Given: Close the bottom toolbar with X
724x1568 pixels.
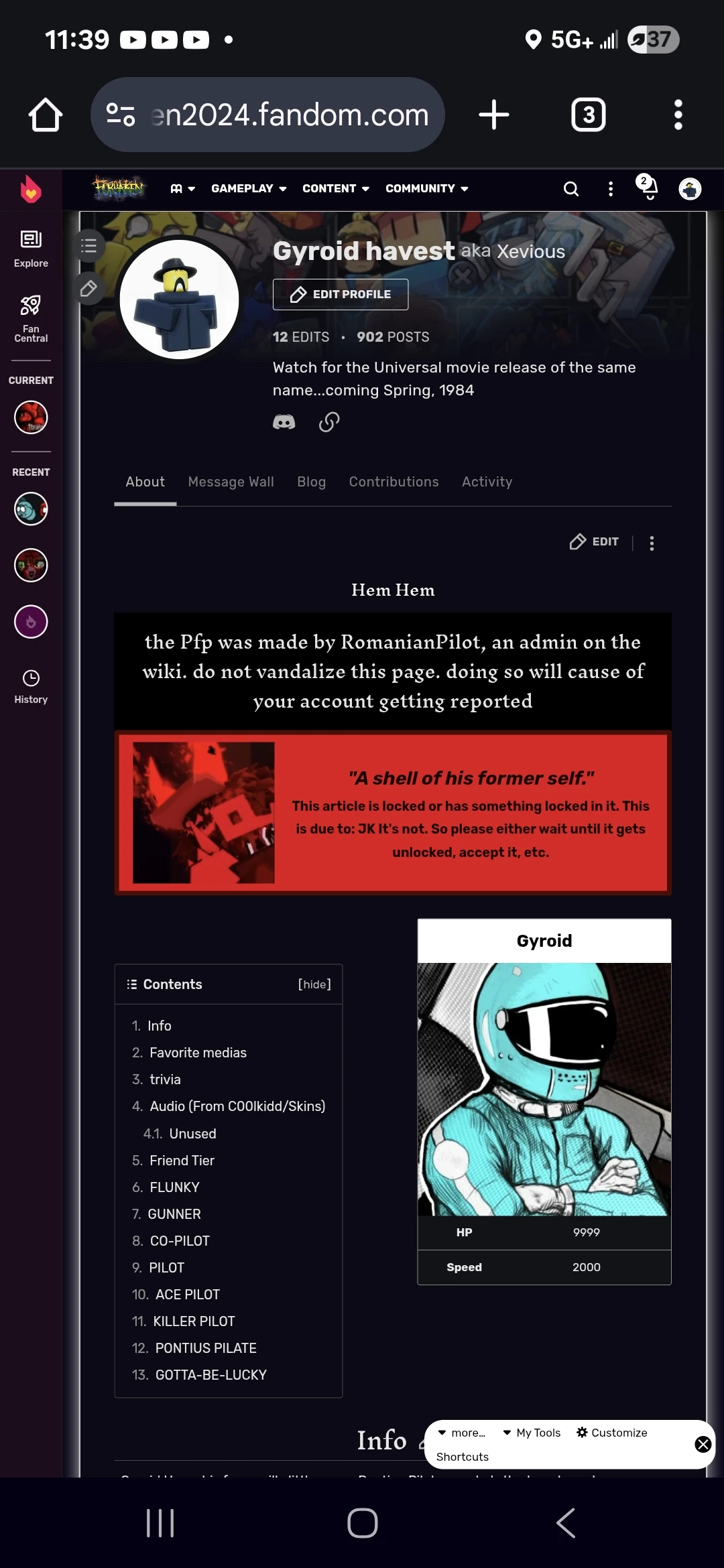Looking at the screenshot, I should tap(703, 1444).
